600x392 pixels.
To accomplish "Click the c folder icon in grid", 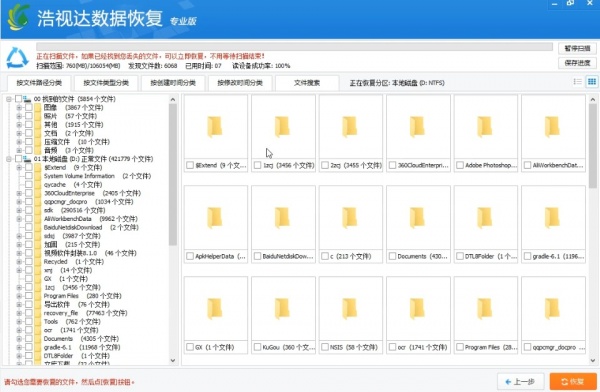I will tap(350, 217).
